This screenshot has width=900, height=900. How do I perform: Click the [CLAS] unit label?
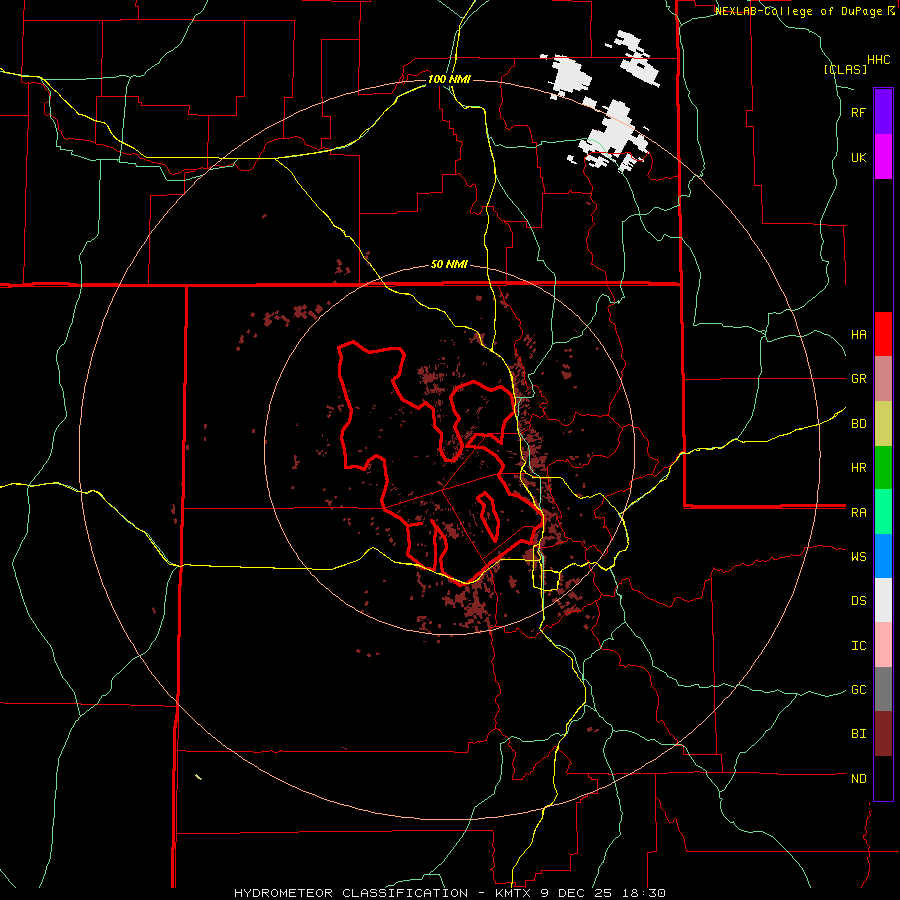[x=845, y=69]
